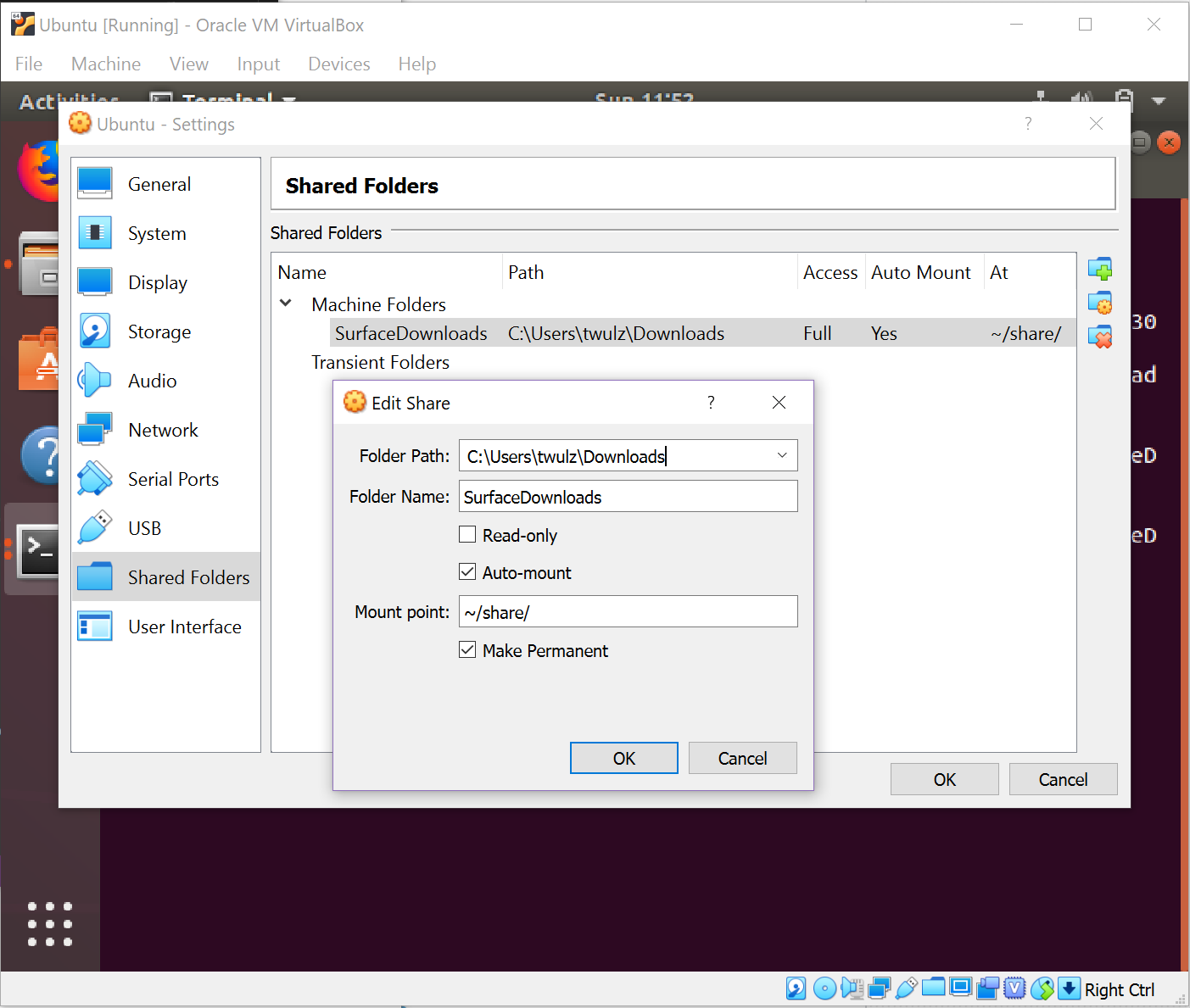Click keyboard capture arrow icon in status bar
Image resolution: width=1190 pixels, height=1008 pixels.
1070,989
